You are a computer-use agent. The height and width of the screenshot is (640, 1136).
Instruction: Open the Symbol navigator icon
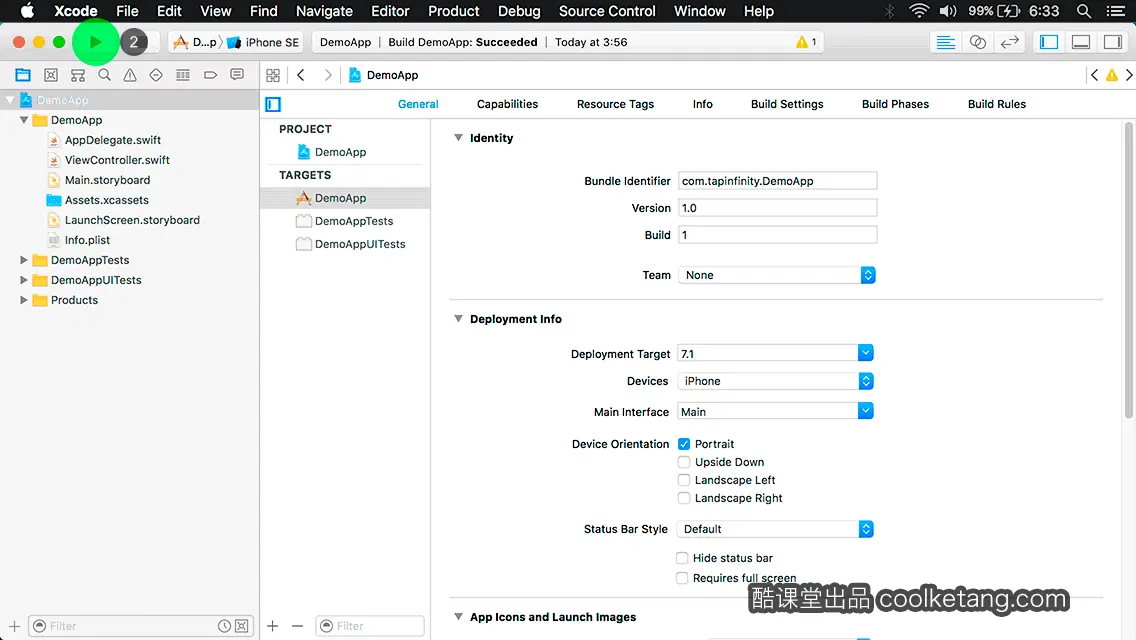(78, 75)
